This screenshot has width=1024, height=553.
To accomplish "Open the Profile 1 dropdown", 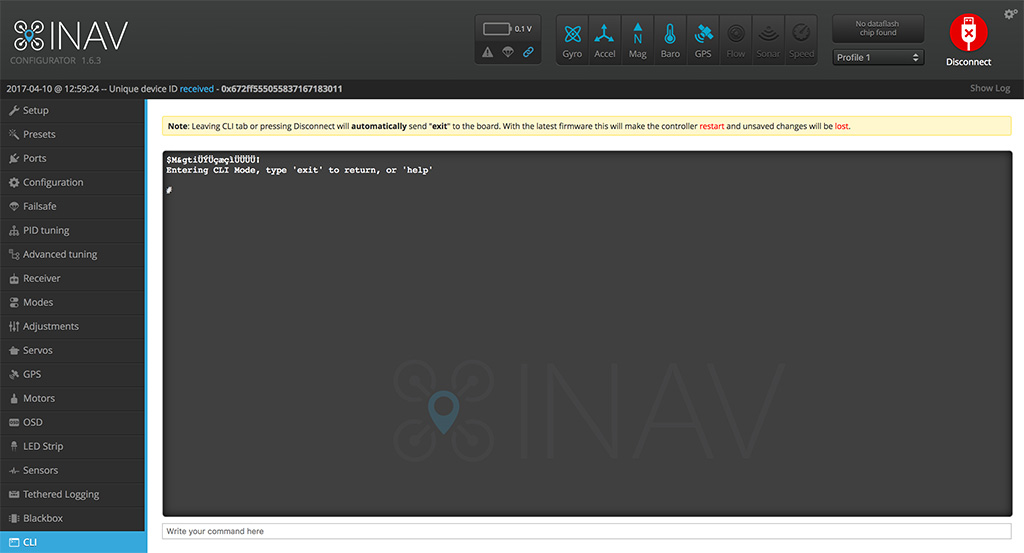I will (x=878, y=58).
